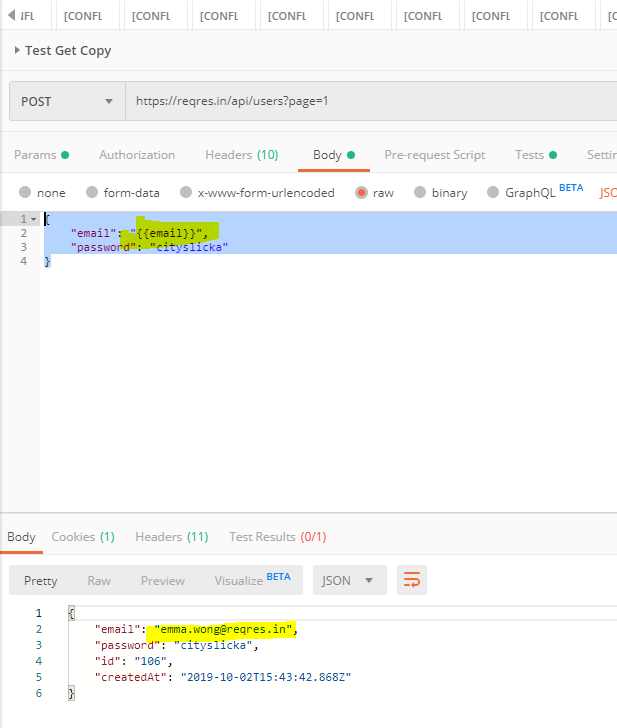Click the emma.wong@reqres.in response value
The height and width of the screenshot is (728, 617).
pos(223,629)
